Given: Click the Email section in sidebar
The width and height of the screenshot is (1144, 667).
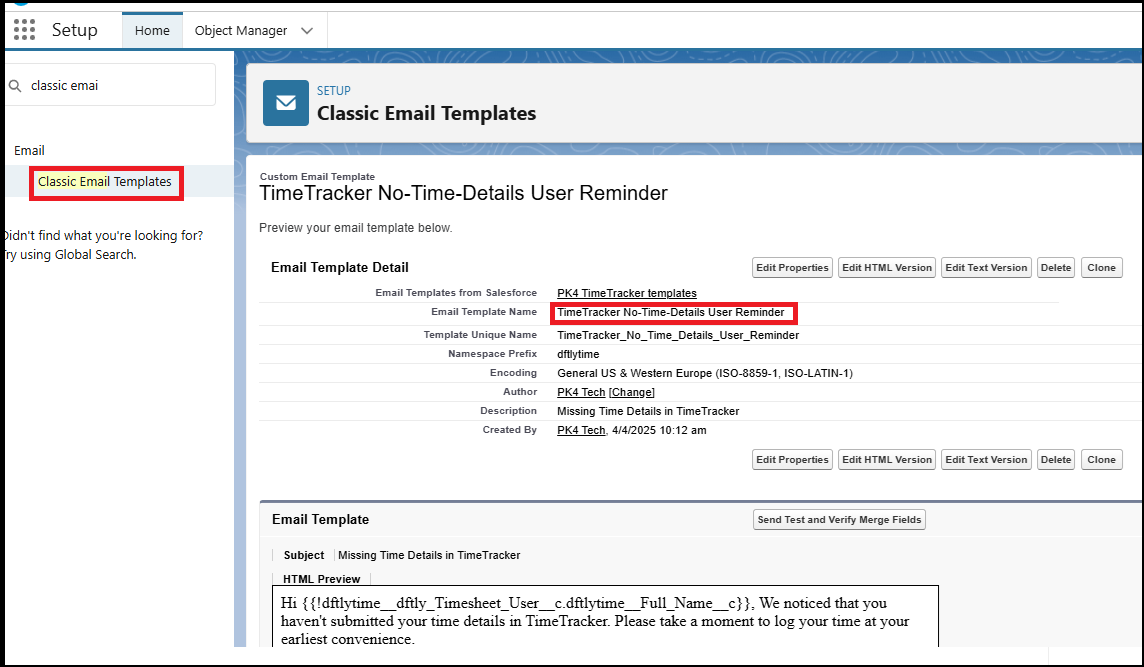Looking at the screenshot, I should coord(29,150).
